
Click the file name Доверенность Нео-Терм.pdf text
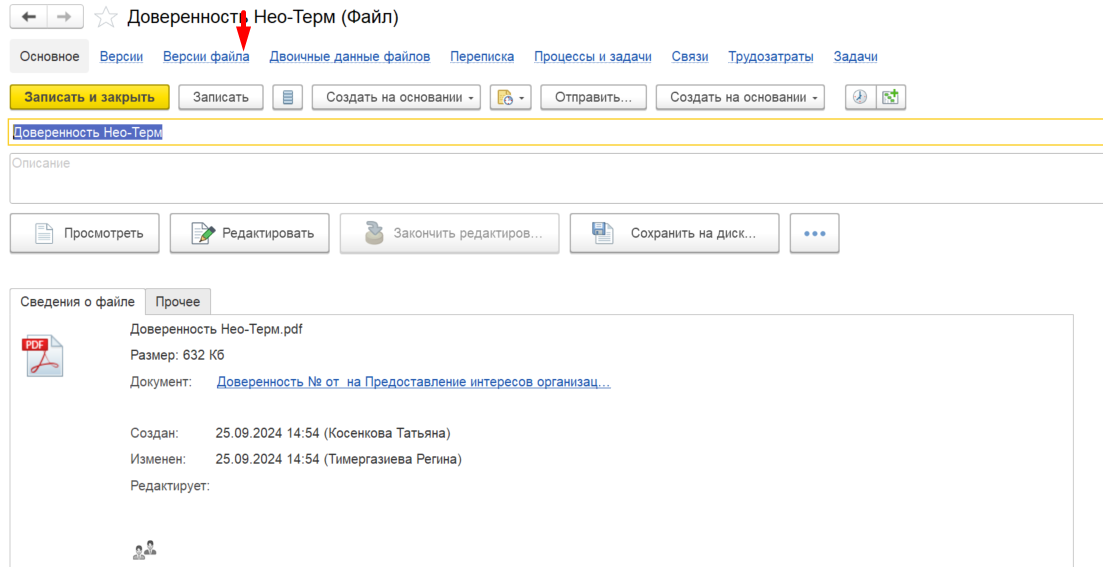click(x=216, y=329)
